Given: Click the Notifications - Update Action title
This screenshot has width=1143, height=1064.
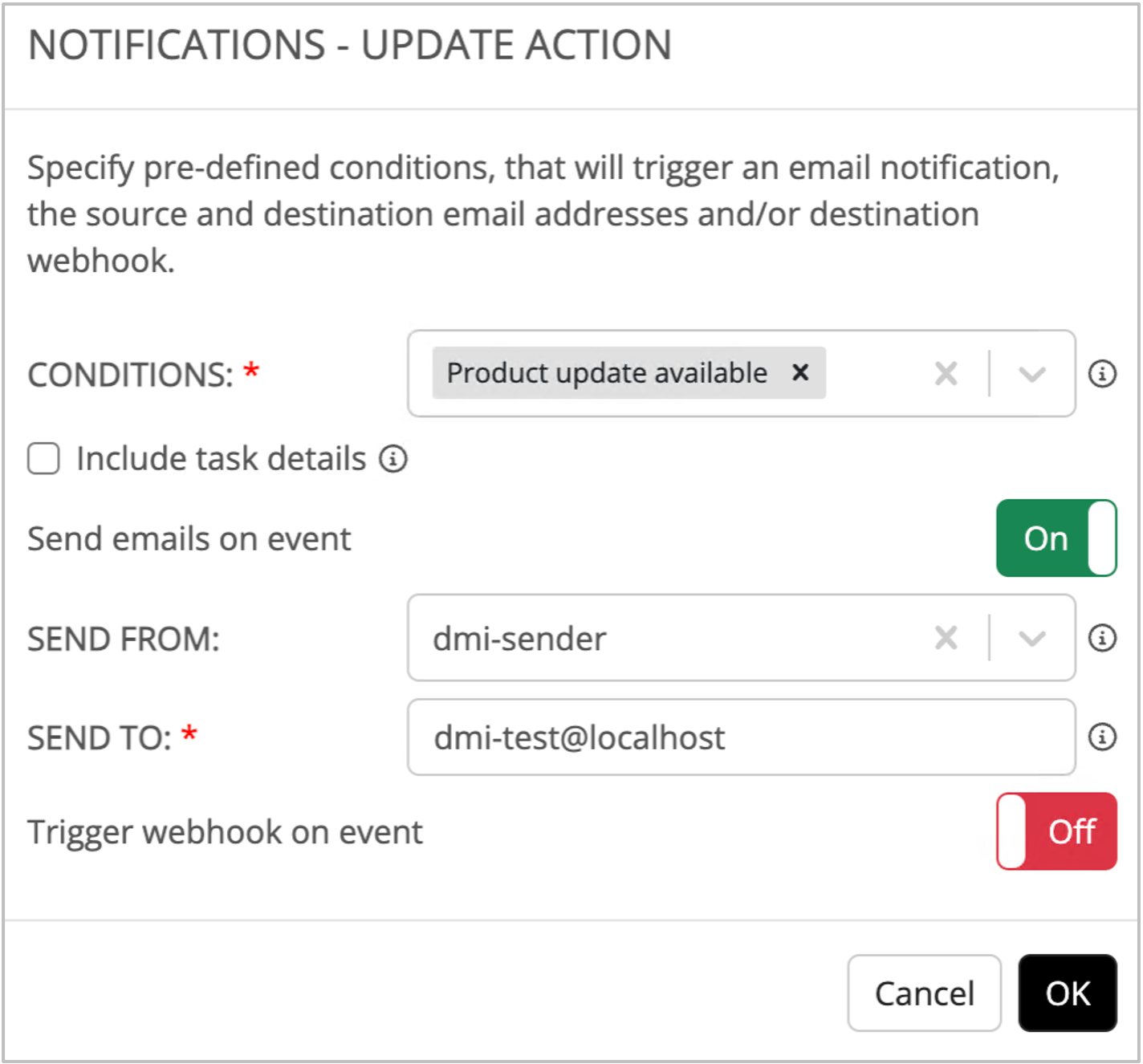Looking at the screenshot, I should (x=349, y=45).
